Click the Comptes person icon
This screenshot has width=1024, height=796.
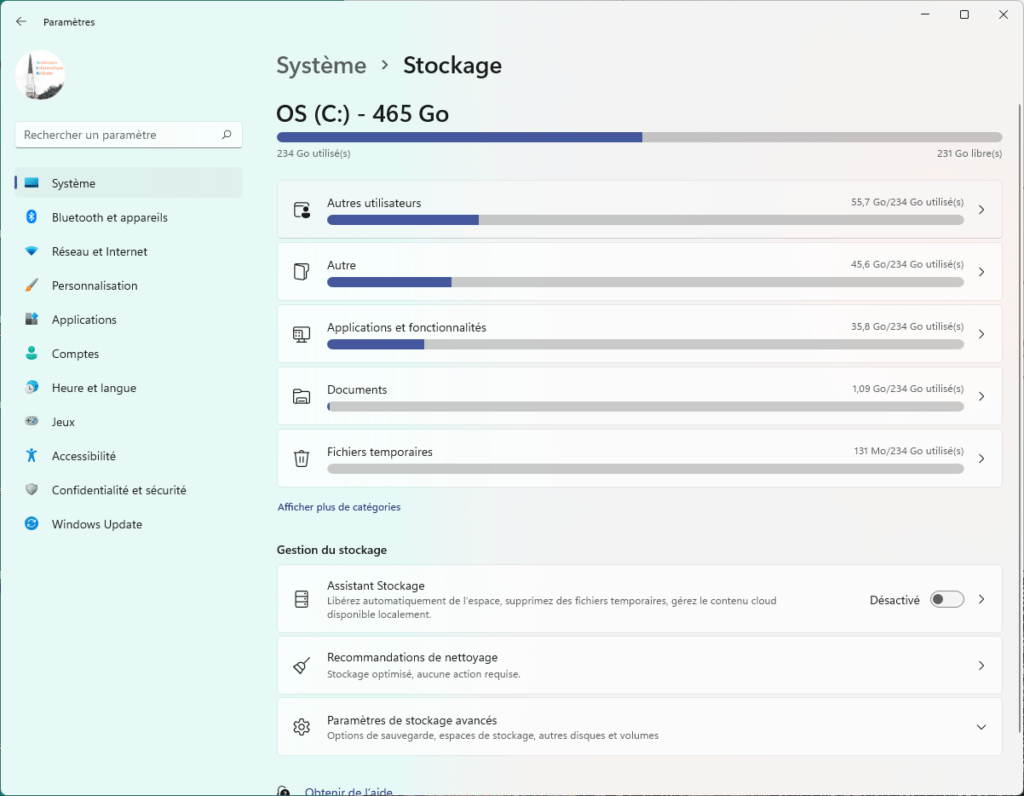coord(31,353)
